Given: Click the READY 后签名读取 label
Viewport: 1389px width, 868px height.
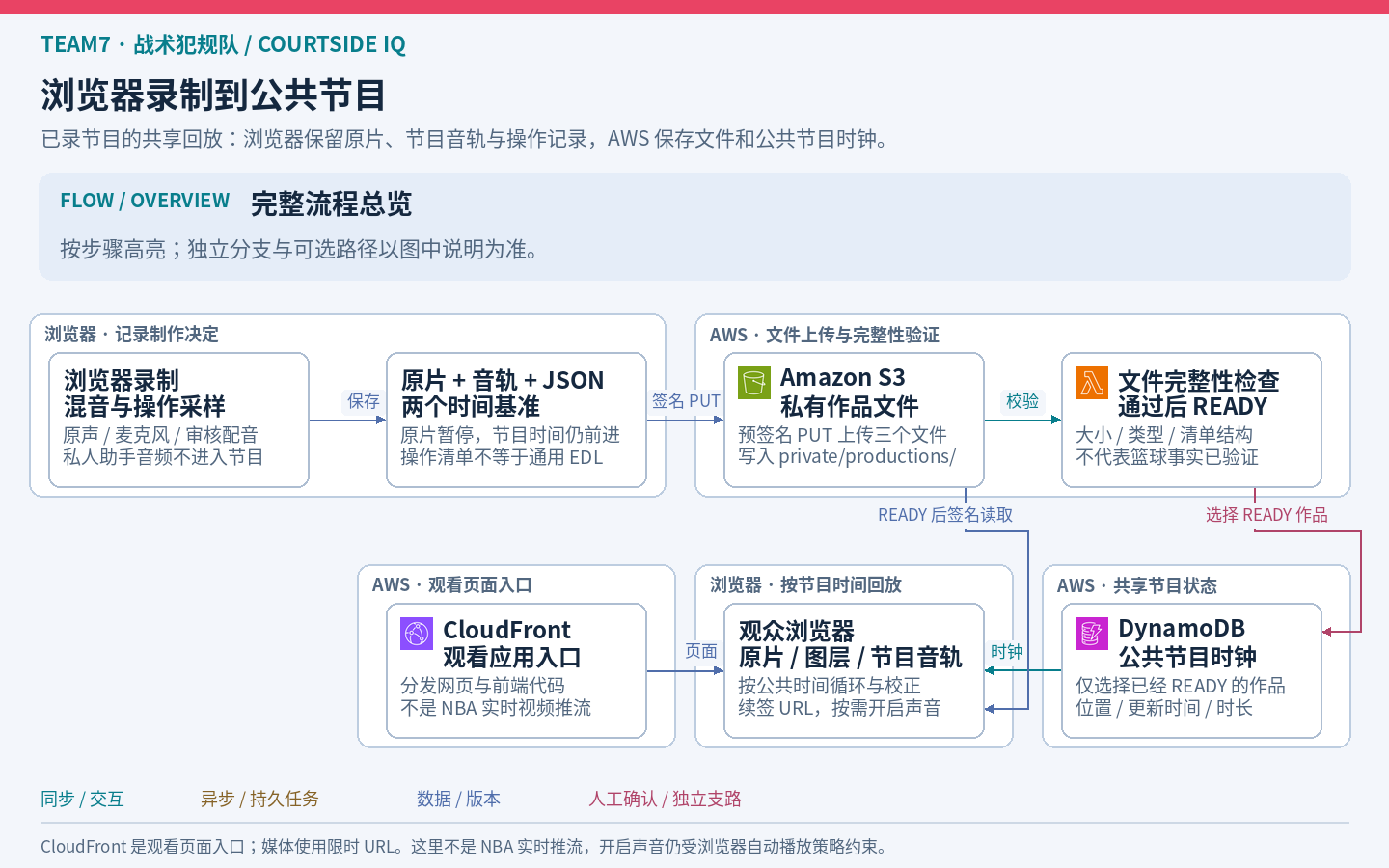Looking at the screenshot, I should (x=945, y=515).
